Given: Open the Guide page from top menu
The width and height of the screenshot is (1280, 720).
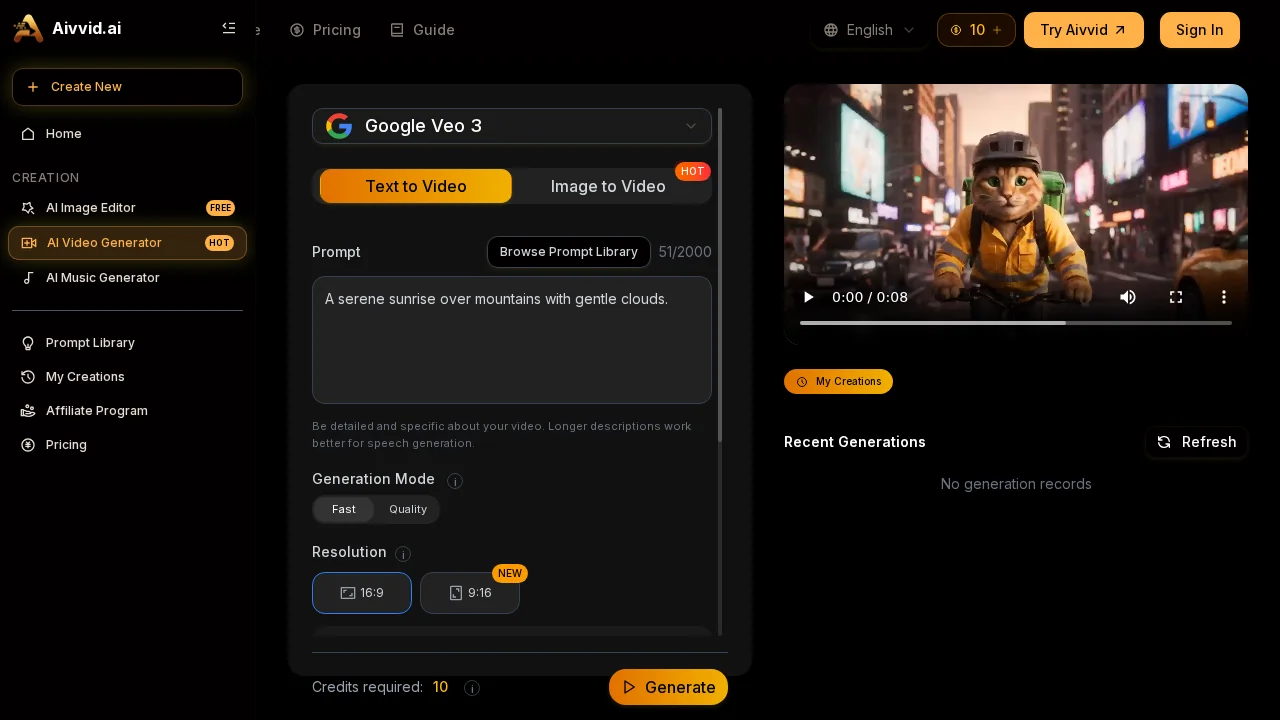Looking at the screenshot, I should click(x=423, y=30).
